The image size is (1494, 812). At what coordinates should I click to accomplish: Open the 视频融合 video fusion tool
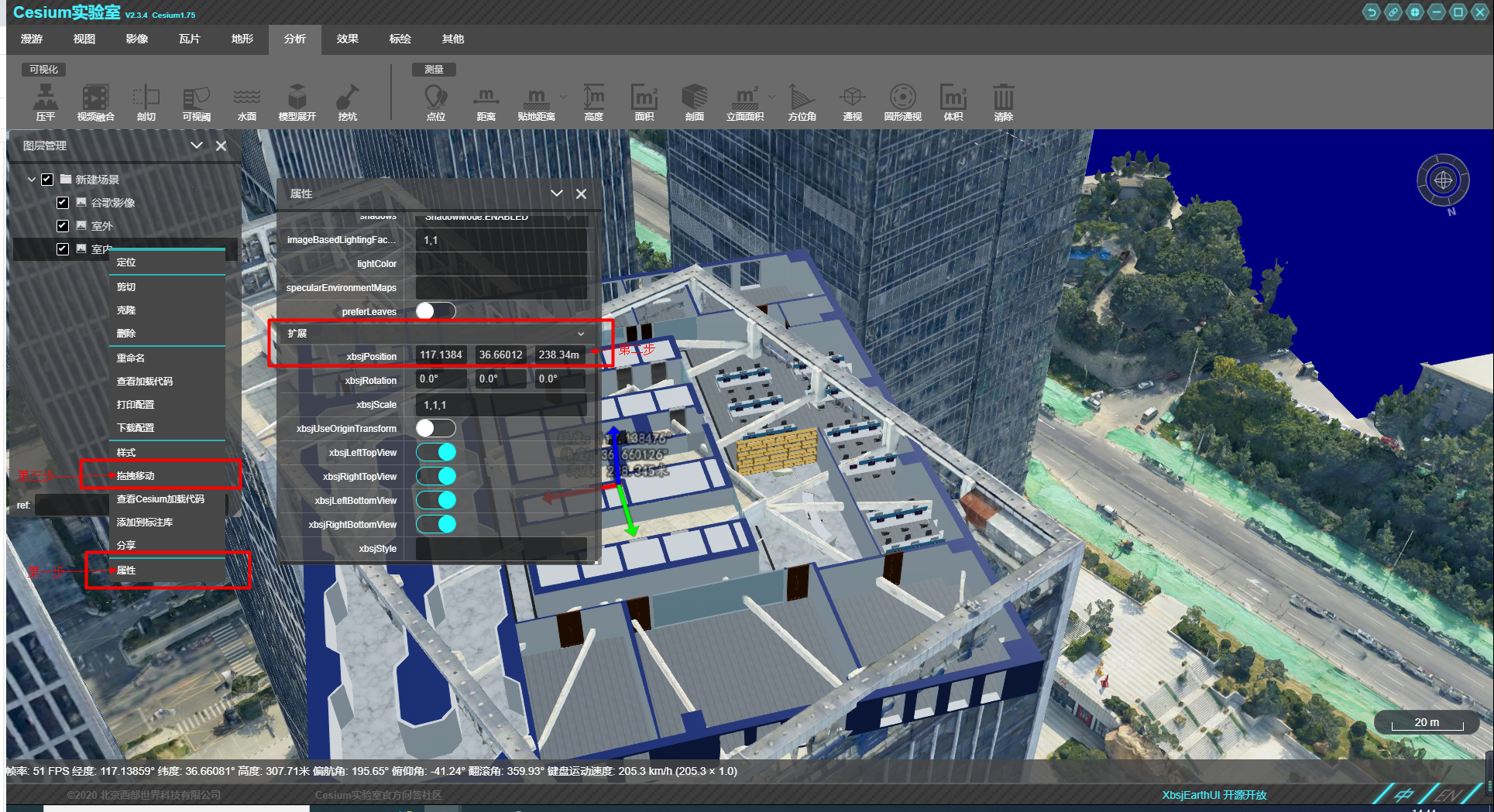(x=95, y=102)
